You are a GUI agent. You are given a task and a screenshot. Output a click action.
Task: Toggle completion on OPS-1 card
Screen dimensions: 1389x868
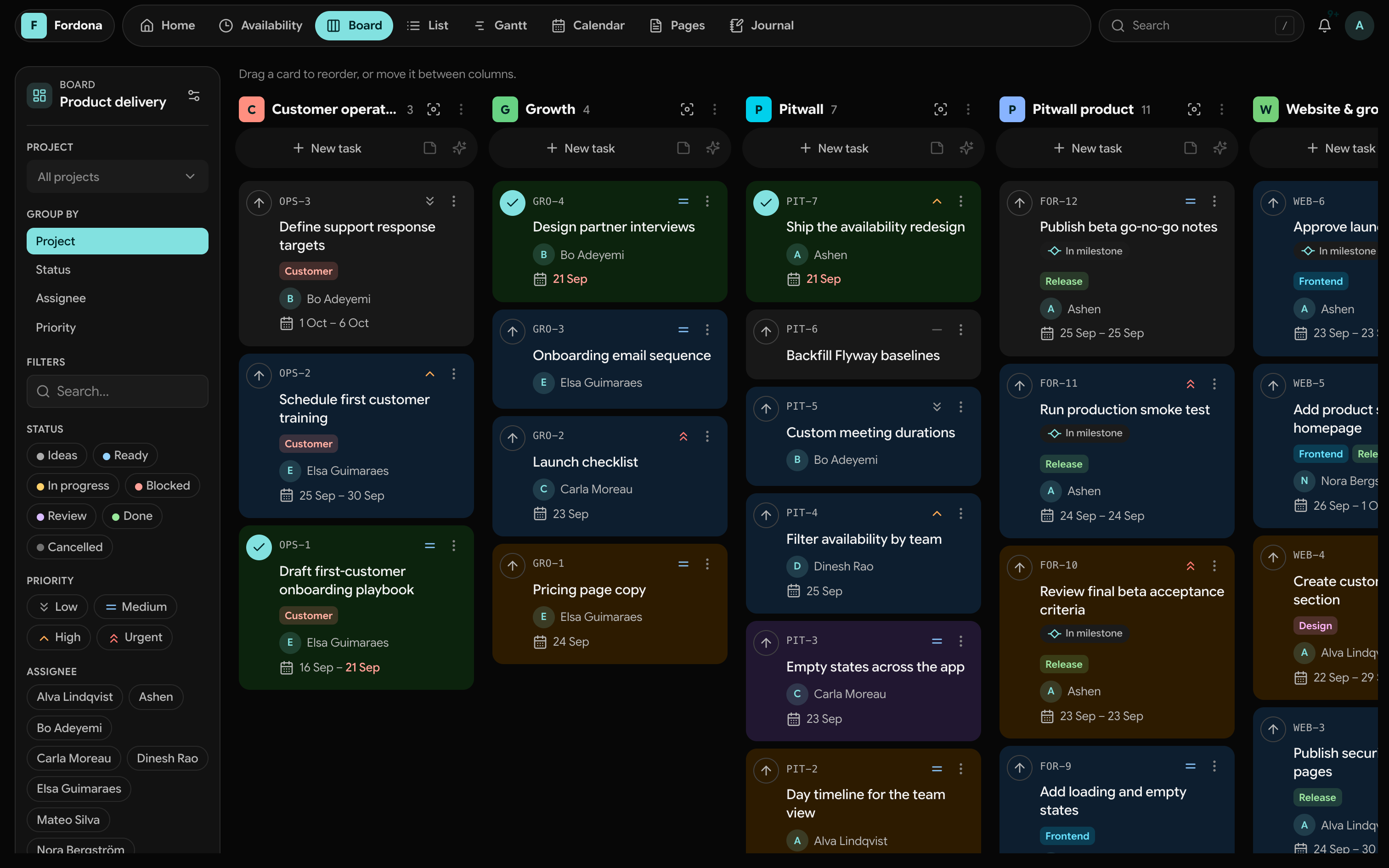[x=259, y=547]
